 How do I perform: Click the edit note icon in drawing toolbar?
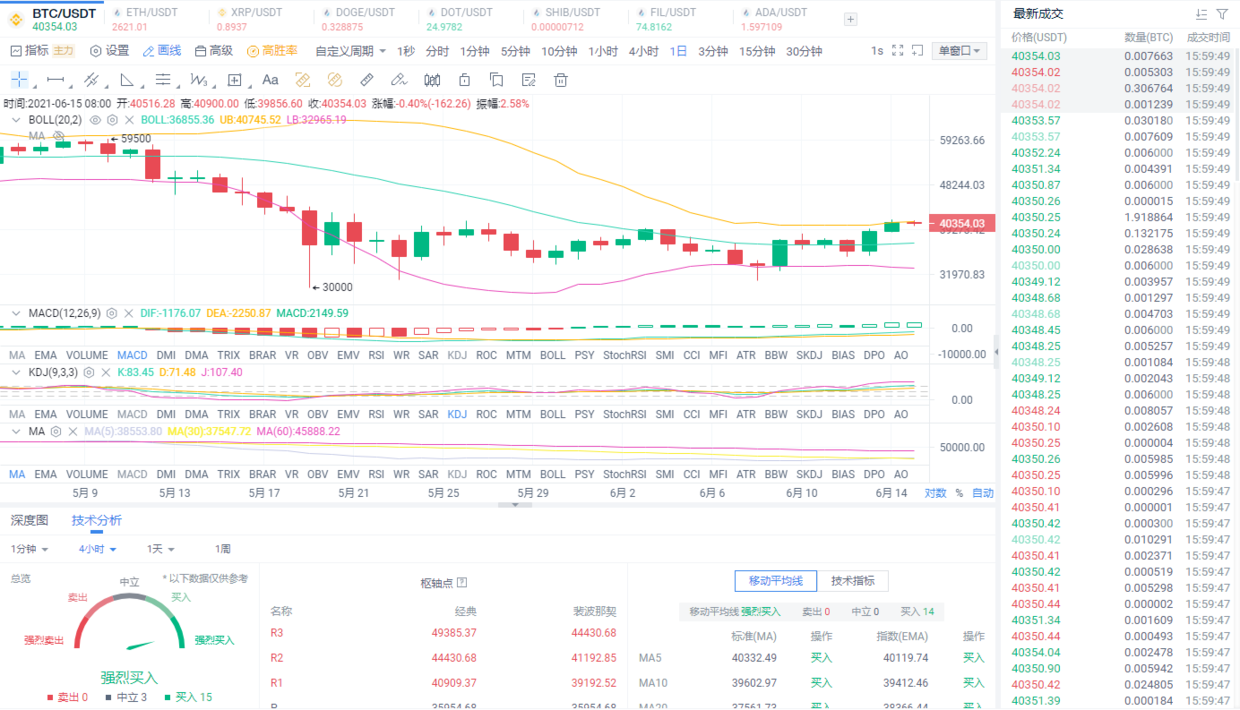[x=529, y=80]
